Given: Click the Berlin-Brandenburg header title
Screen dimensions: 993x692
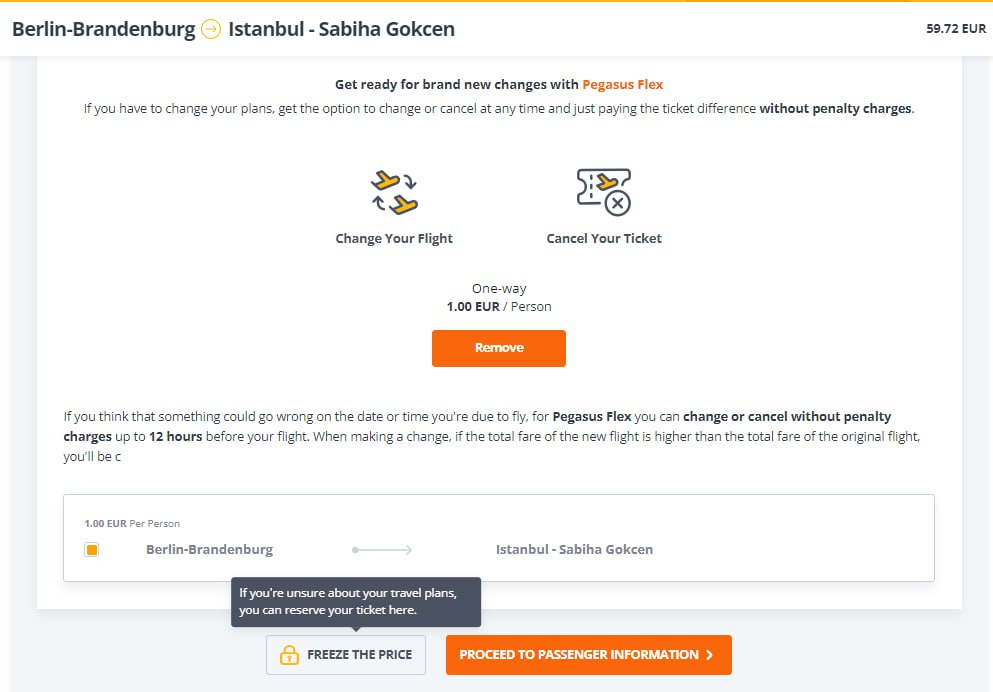Looking at the screenshot, I should [104, 29].
